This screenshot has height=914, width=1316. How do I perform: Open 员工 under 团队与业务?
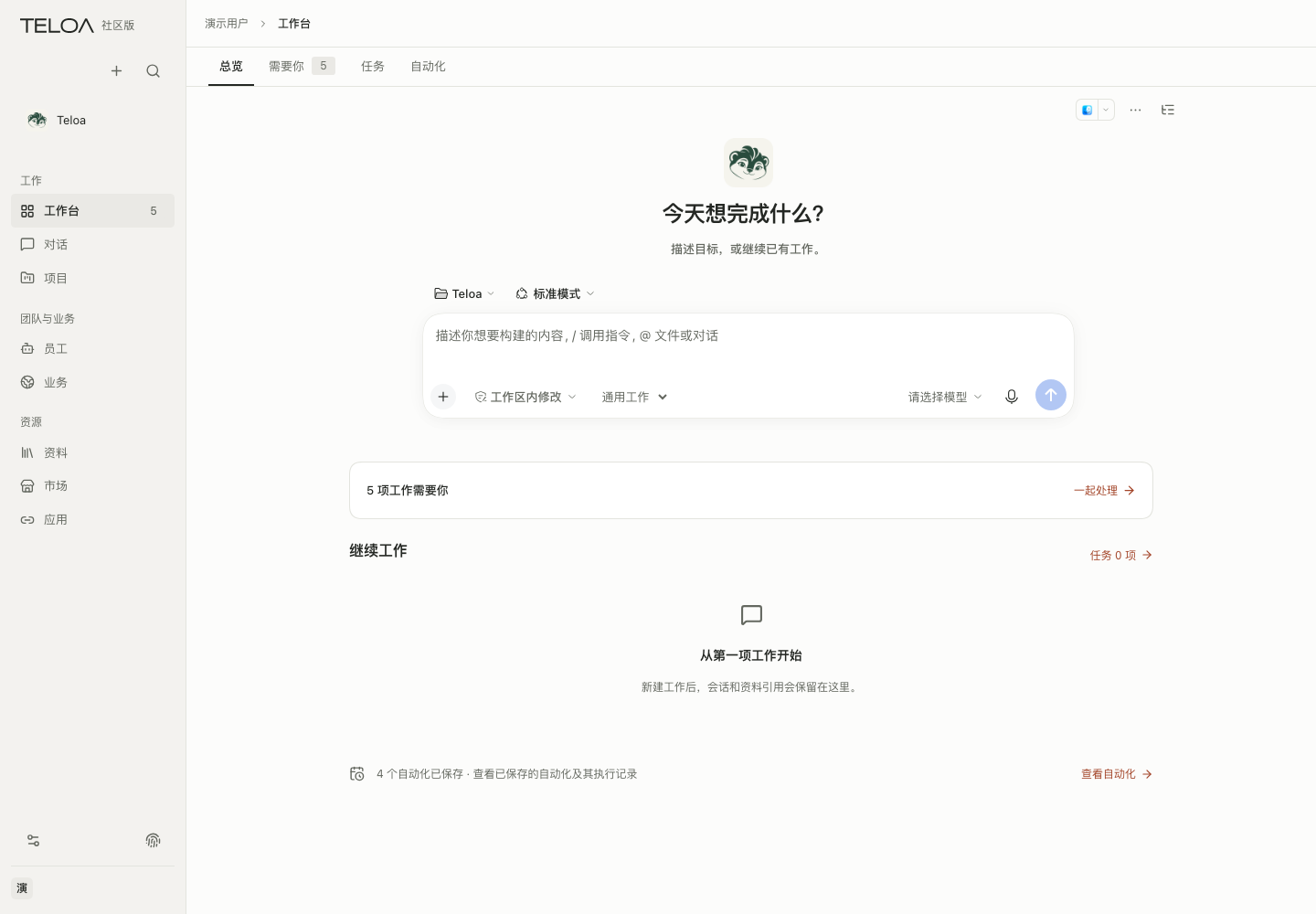pyautogui.click(x=92, y=349)
